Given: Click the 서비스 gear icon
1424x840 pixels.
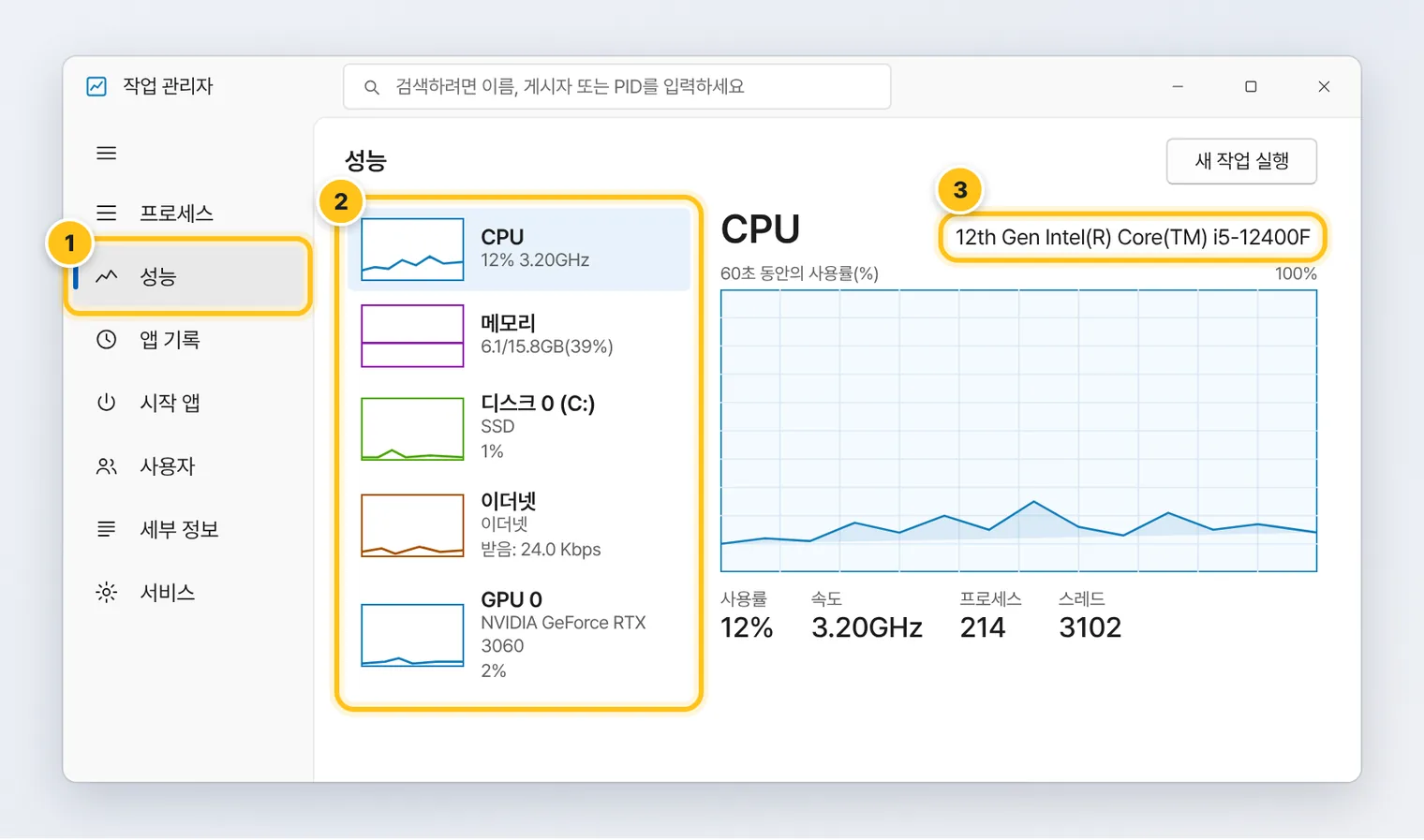Looking at the screenshot, I should (x=107, y=592).
